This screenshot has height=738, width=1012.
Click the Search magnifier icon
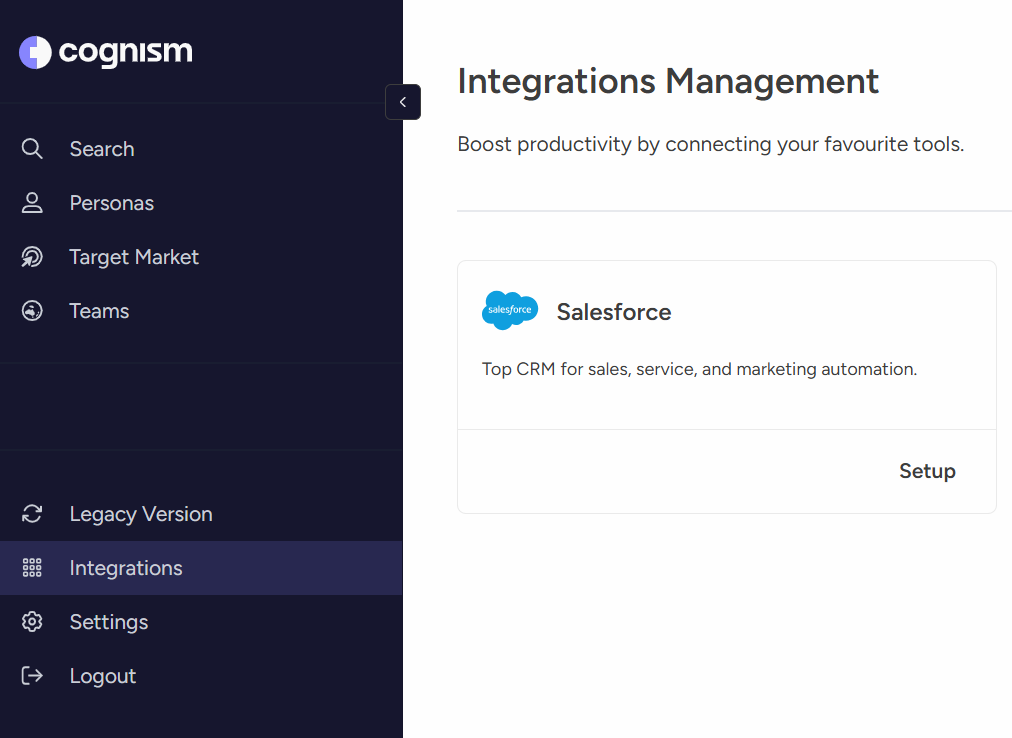click(x=32, y=149)
